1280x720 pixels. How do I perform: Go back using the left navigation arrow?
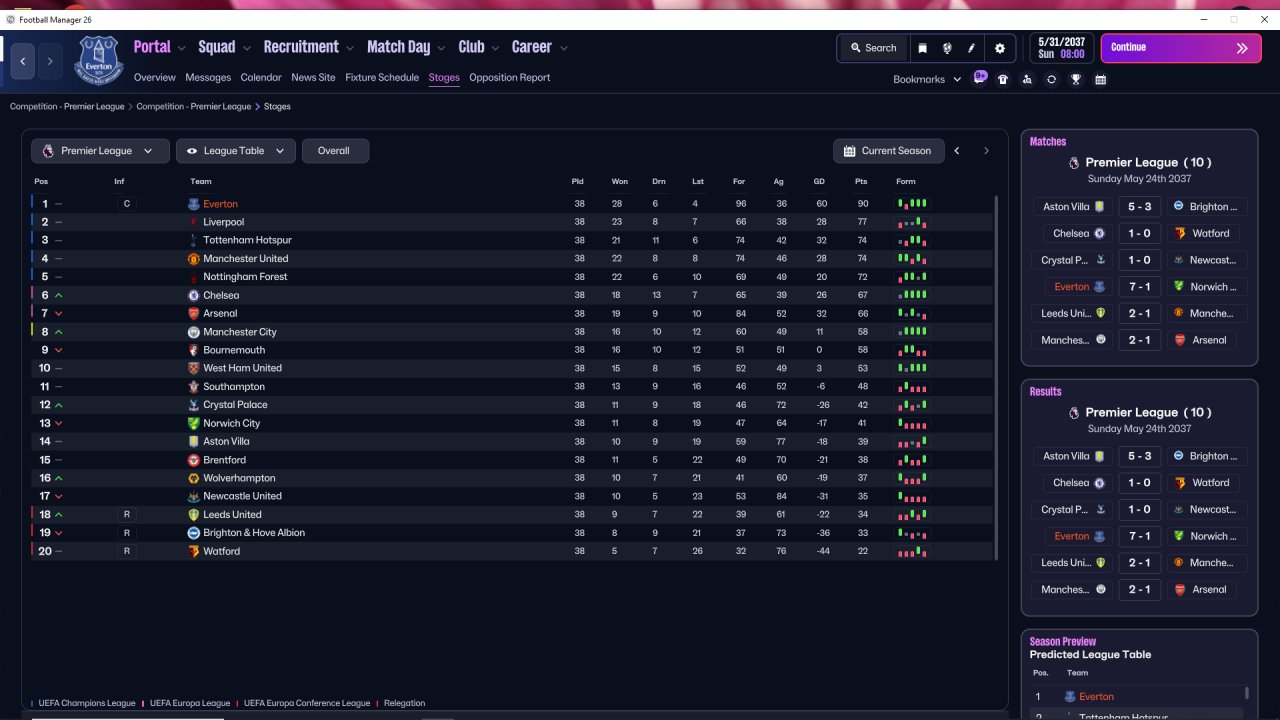(23, 61)
